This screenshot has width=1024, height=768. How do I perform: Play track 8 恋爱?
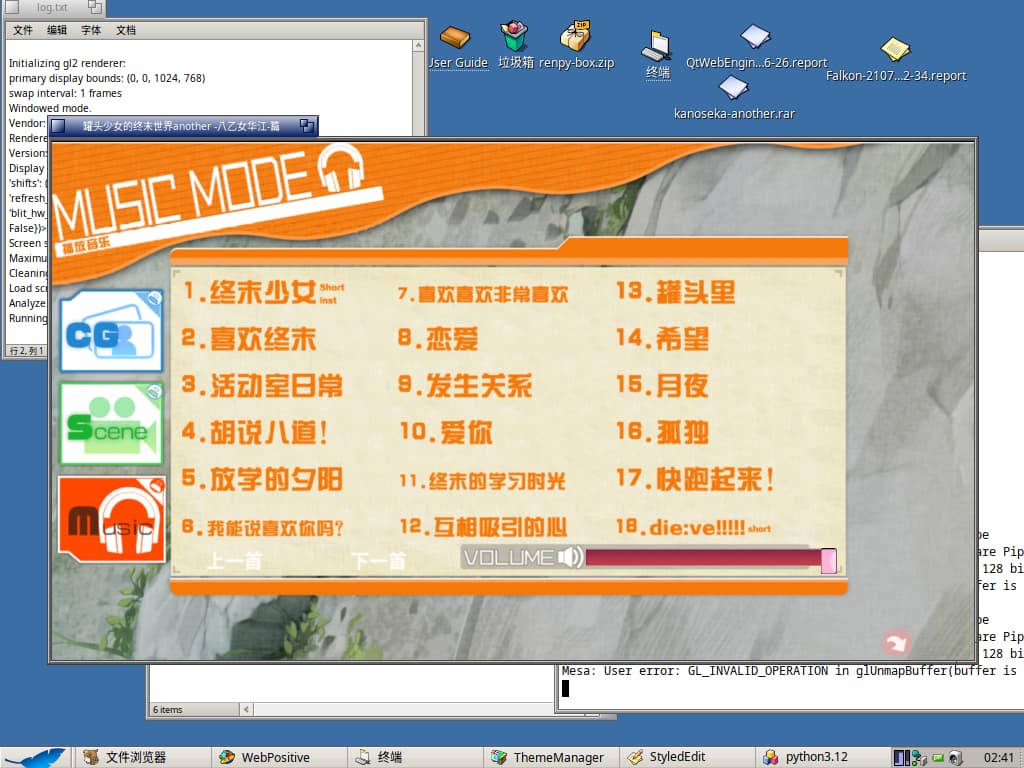click(438, 338)
